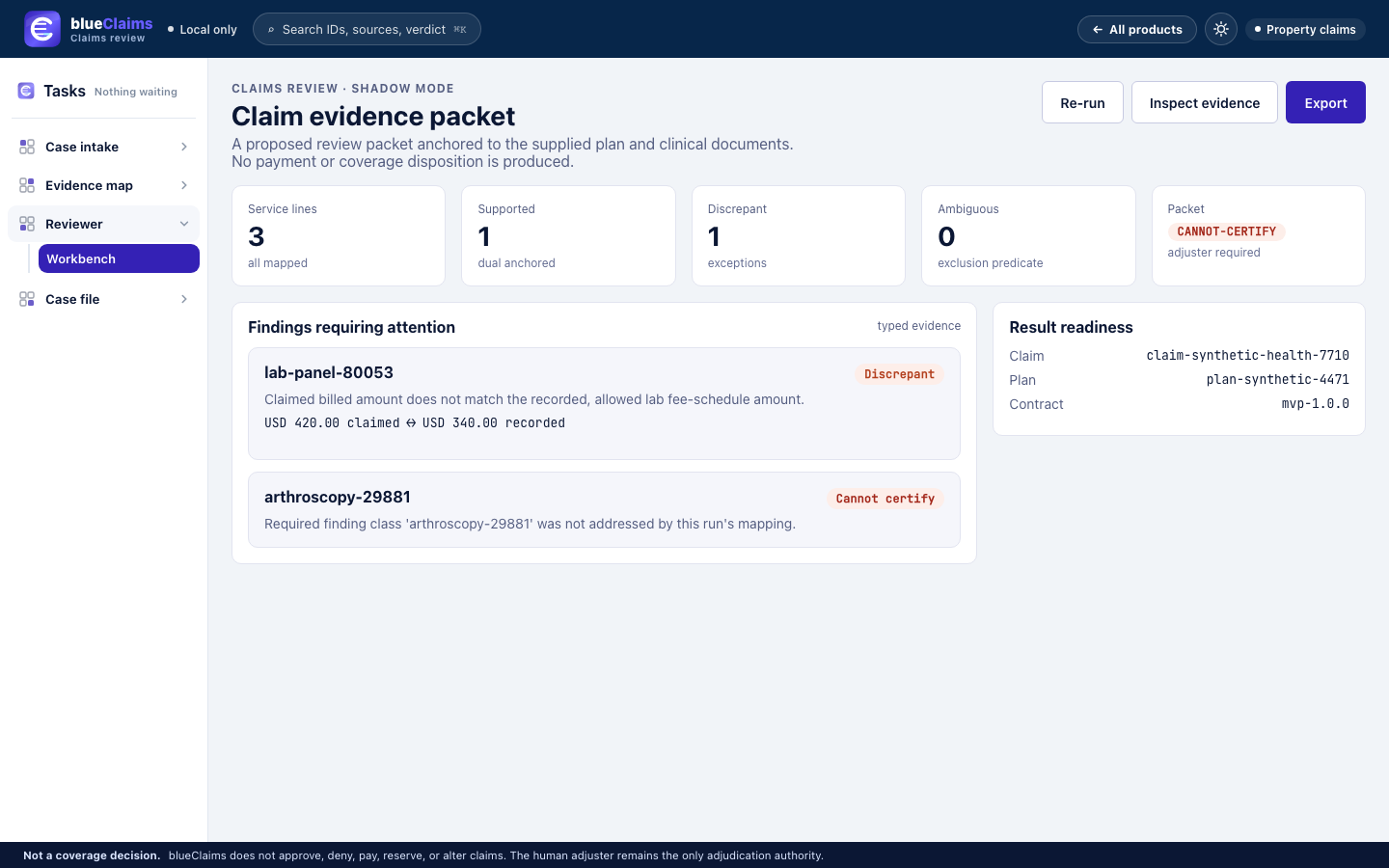Click the back arrow in All products
Viewport: 1389px width, 868px height.
tap(1098, 30)
